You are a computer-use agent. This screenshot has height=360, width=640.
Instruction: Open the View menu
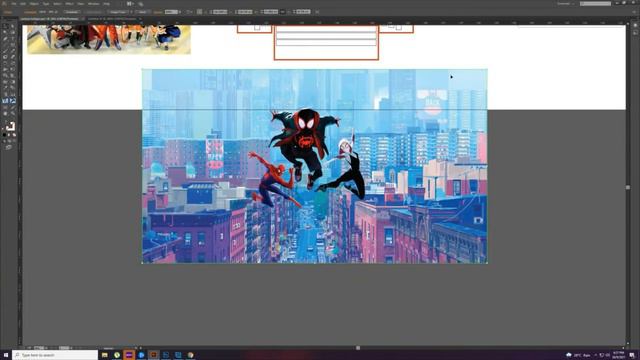pos(81,4)
